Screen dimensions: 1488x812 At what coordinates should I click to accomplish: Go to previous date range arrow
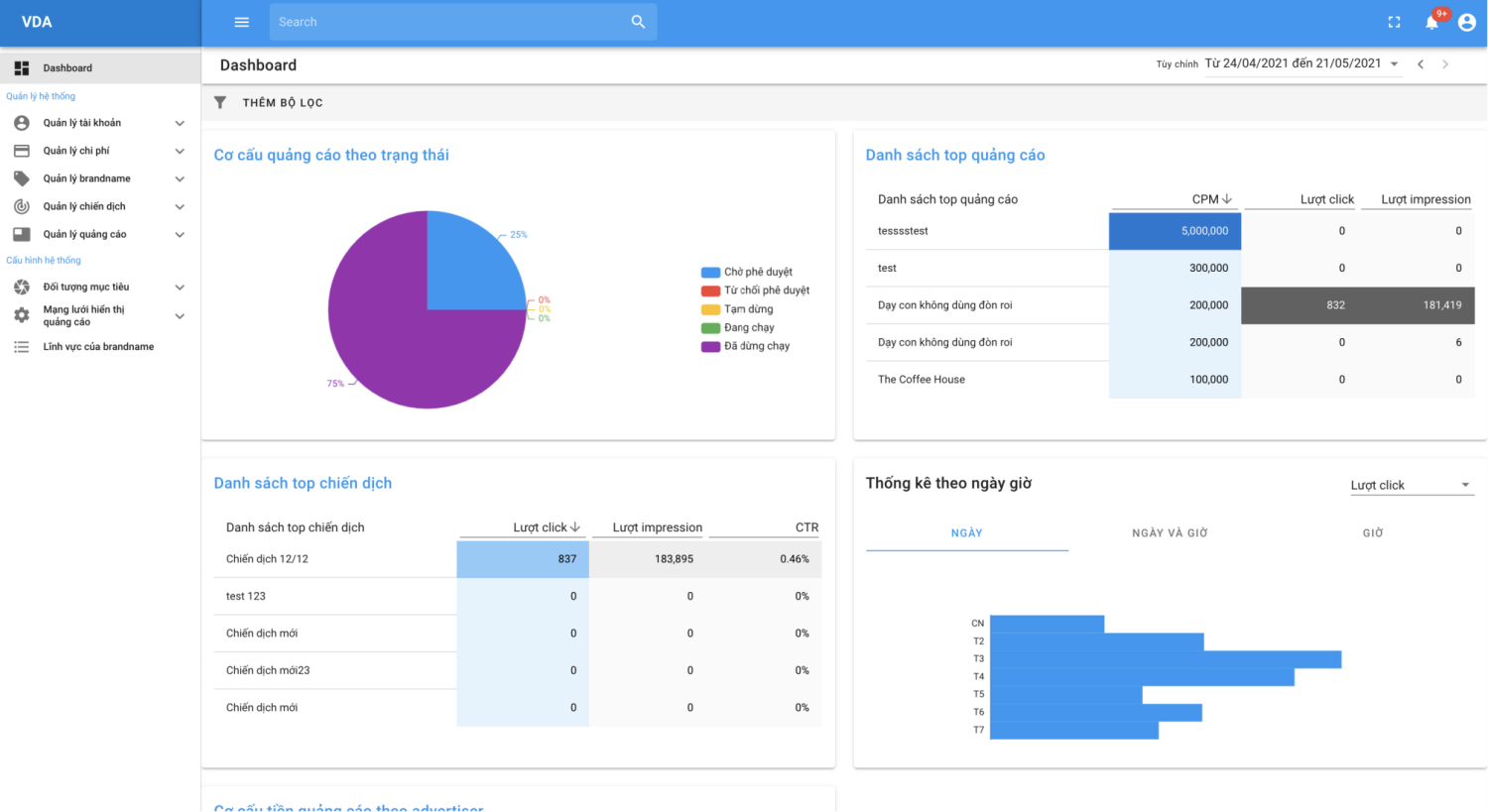tap(1421, 64)
